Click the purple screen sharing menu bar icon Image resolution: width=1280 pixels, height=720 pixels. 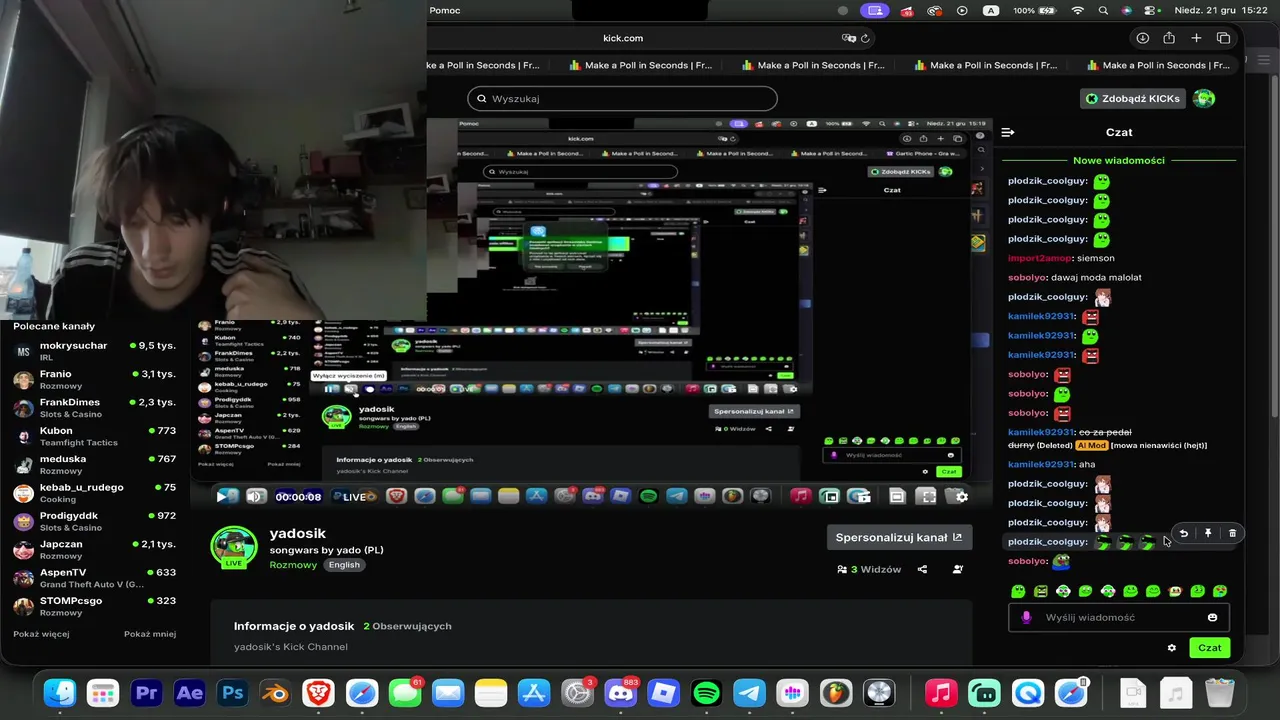[876, 10]
